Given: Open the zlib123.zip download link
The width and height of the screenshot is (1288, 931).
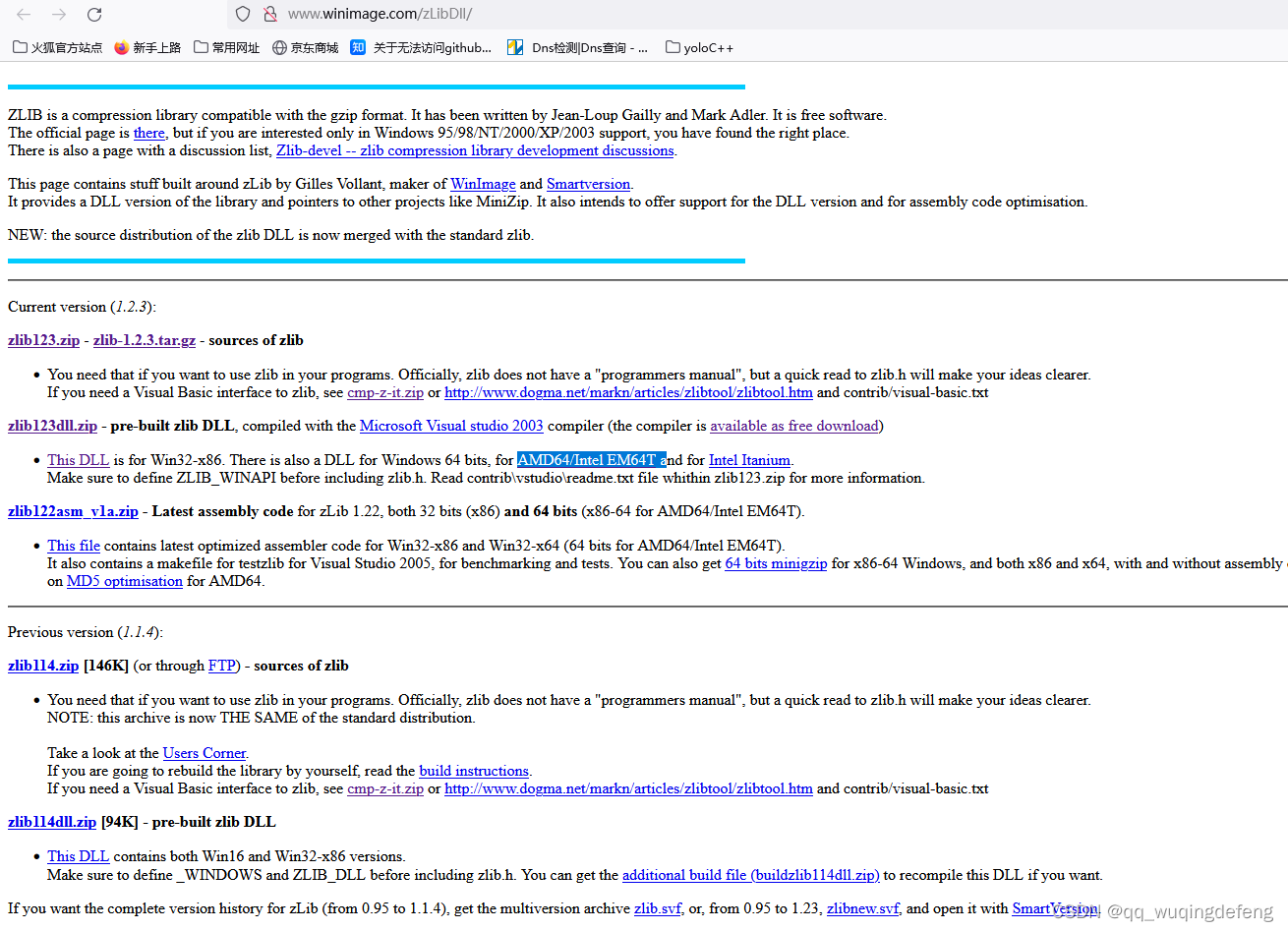Looking at the screenshot, I should point(43,339).
